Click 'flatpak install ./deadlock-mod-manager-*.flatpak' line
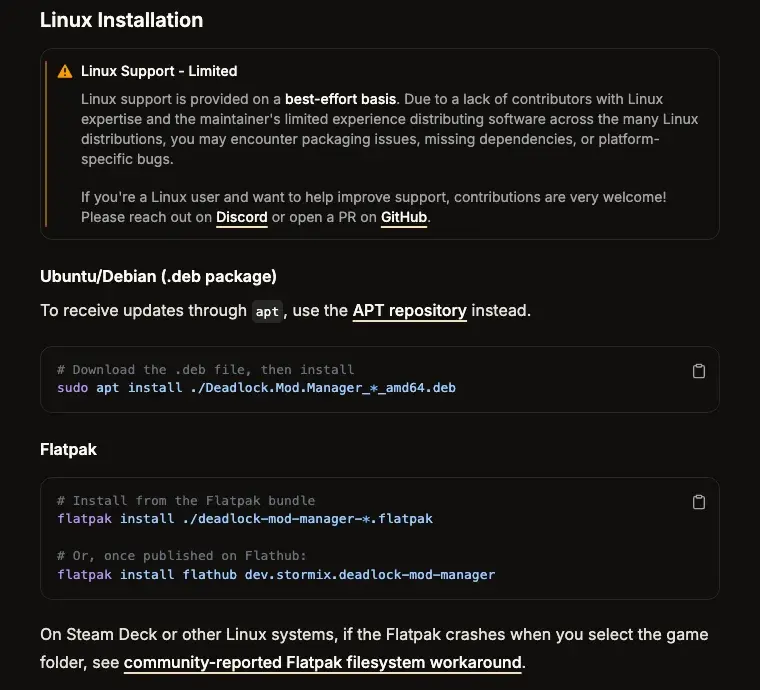This screenshot has height=690, width=760. [245, 519]
